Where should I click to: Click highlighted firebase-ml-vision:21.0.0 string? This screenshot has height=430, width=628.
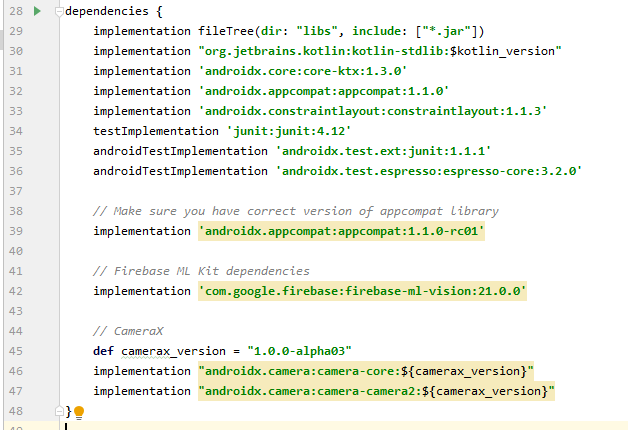[x=363, y=291]
